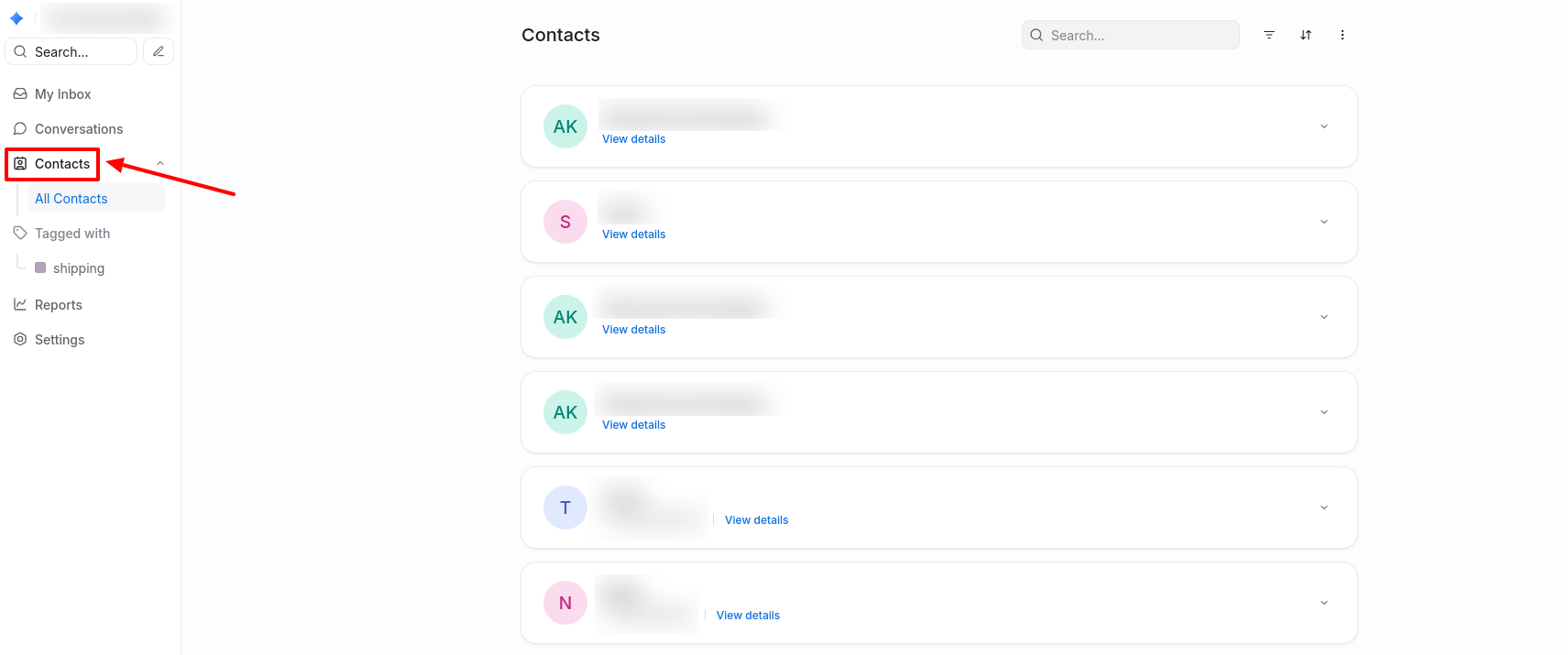Image resolution: width=1568 pixels, height=655 pixels.
Task: Select the S contact avatar
Action: pos(565,222)
